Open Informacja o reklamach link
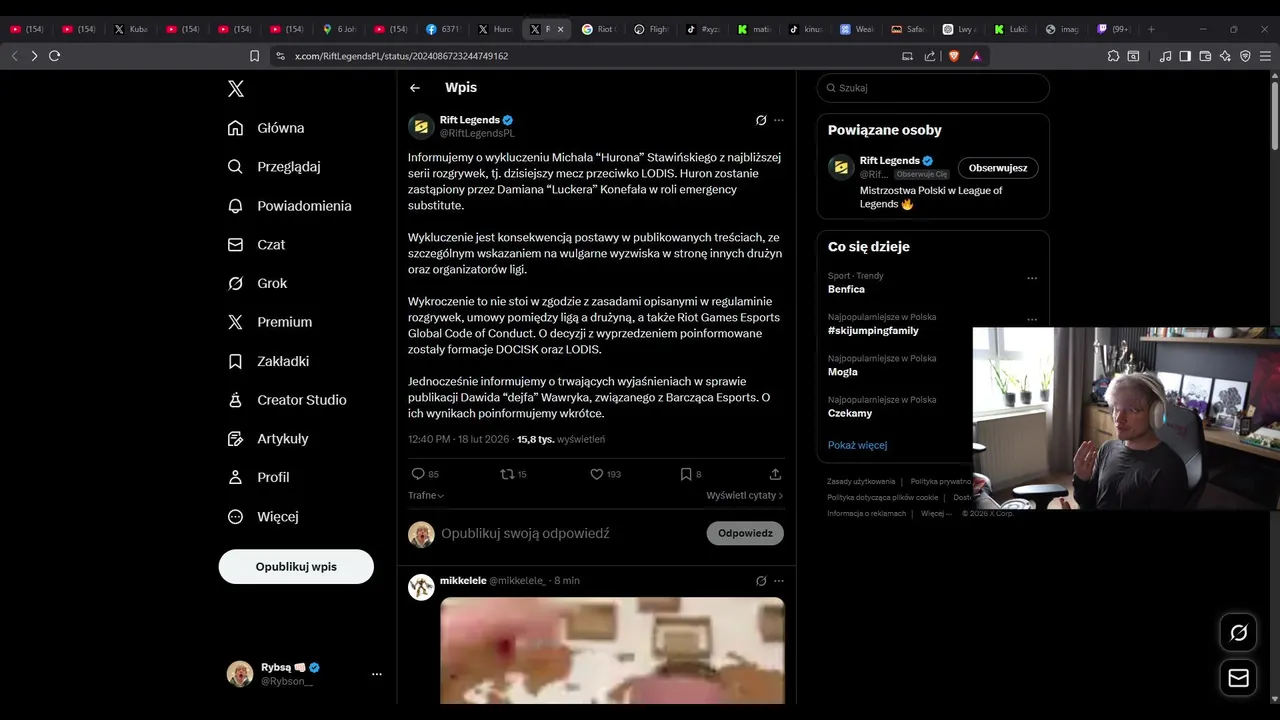 (866, 513)
